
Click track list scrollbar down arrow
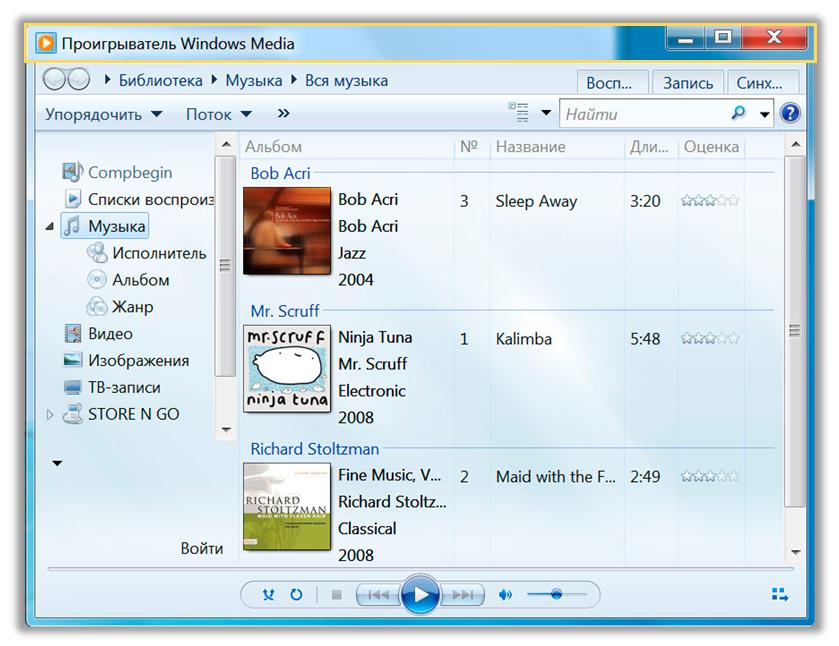pyautogui.click(x=796, y=552)
